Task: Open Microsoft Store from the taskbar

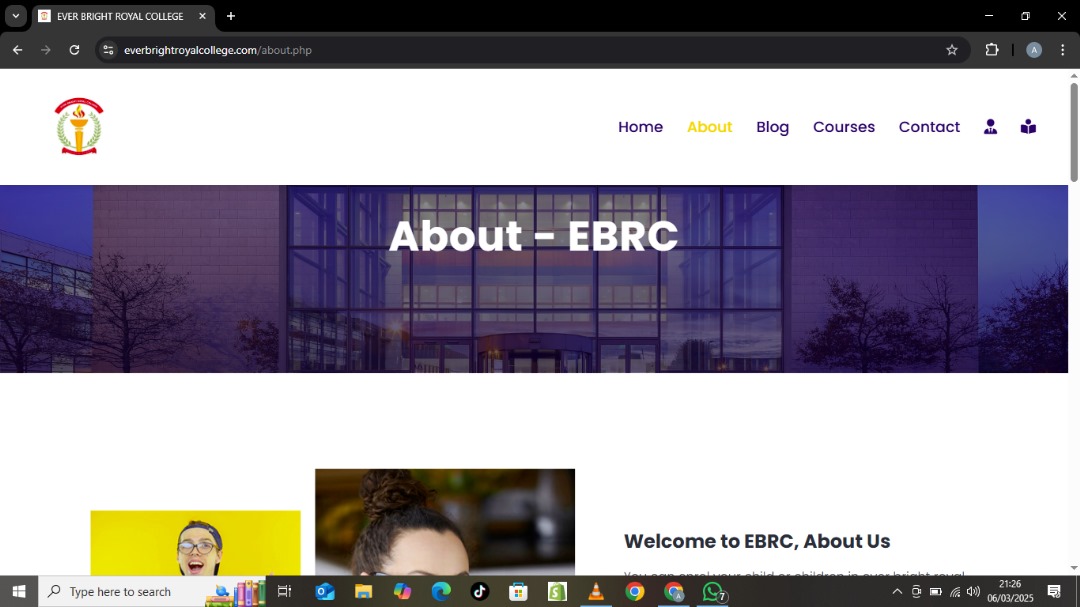Action: coord(518,591)
